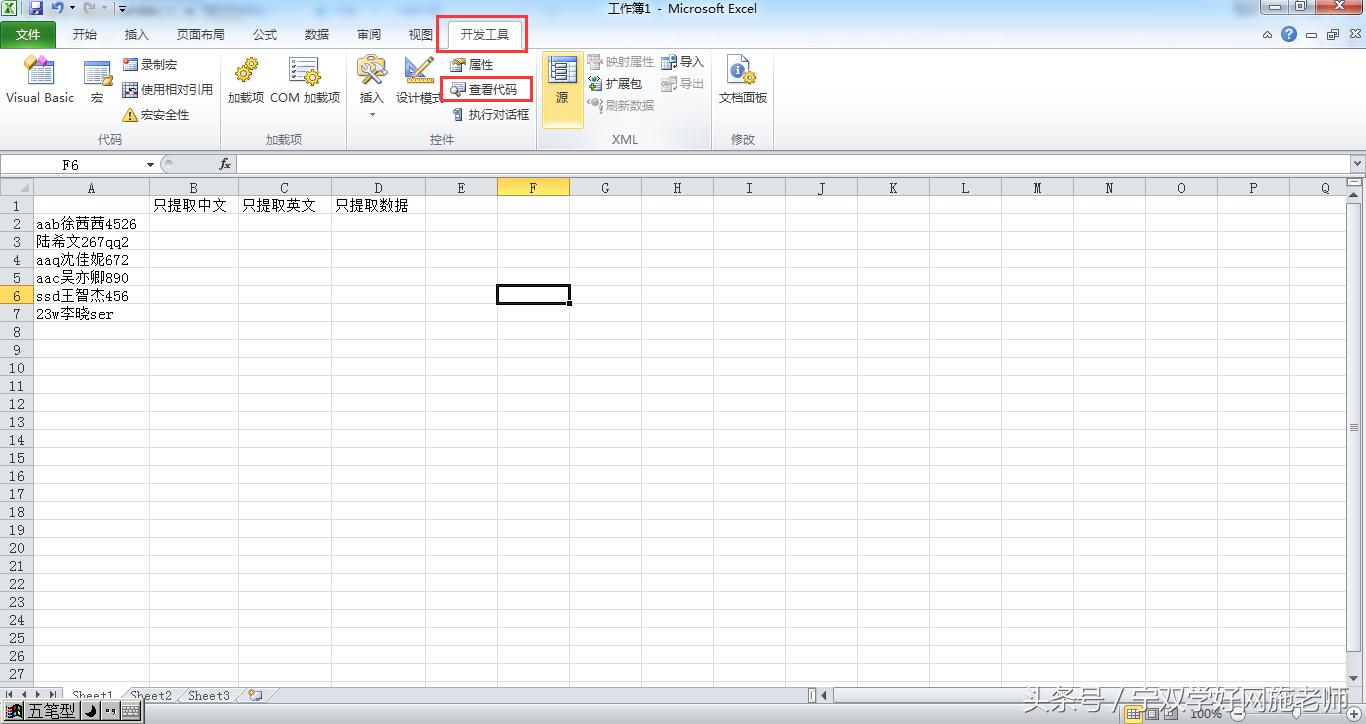Select header cell 只提取英文

[x=285, y=206]
